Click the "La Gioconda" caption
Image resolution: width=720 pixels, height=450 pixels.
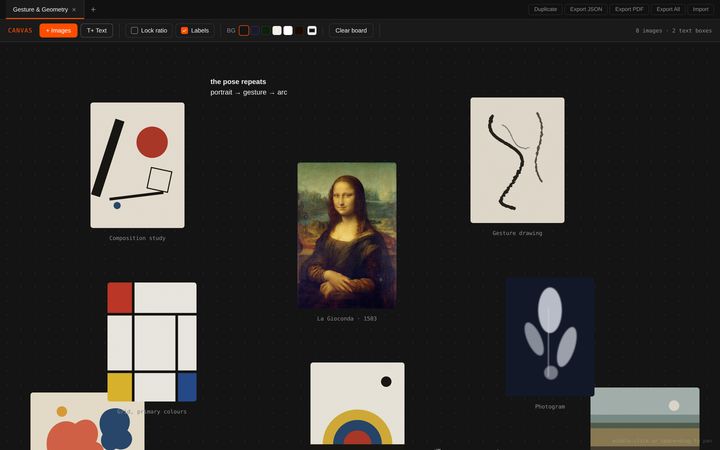347,318
